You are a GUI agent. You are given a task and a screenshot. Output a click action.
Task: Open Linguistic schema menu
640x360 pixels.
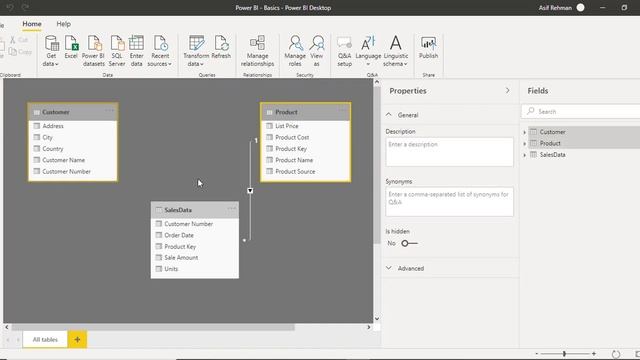point(396,51)
